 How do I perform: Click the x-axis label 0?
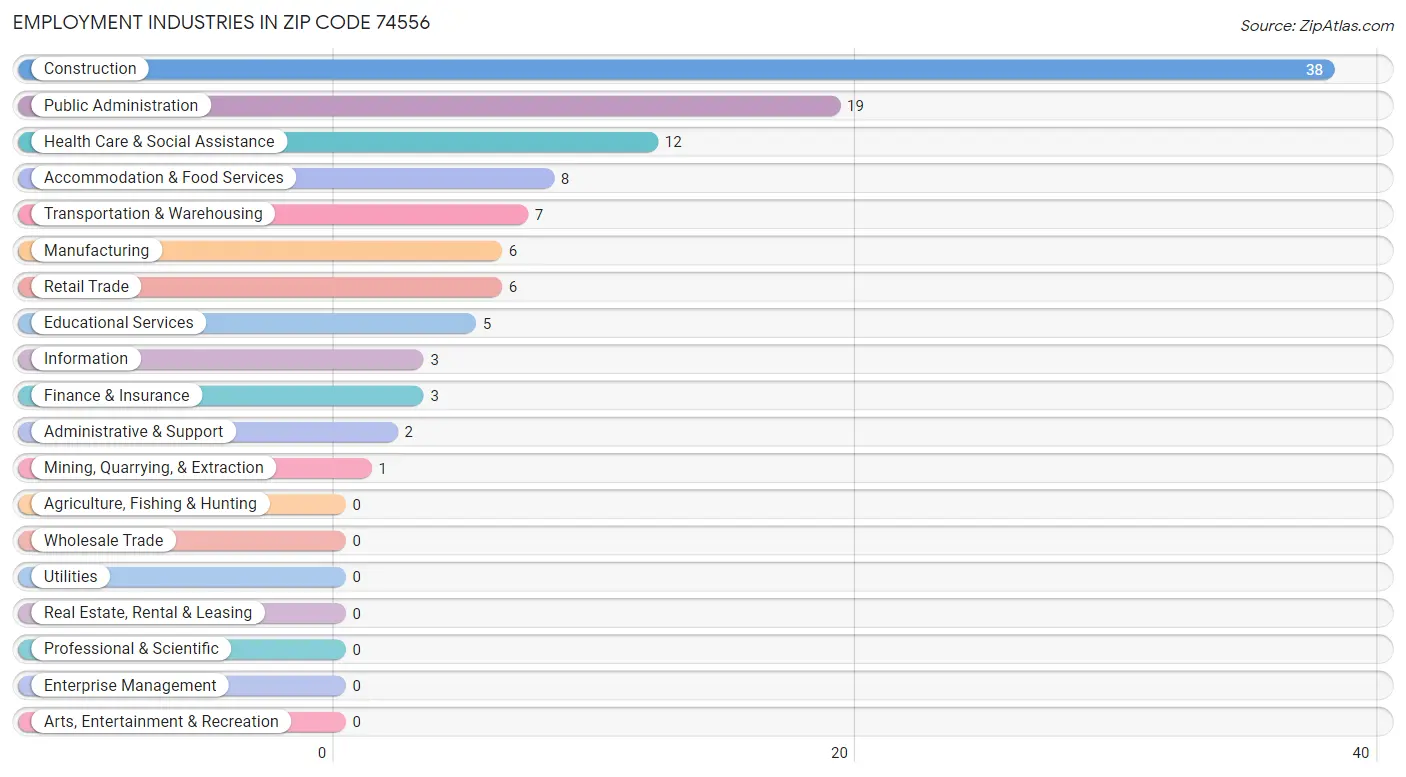(322, 753)
